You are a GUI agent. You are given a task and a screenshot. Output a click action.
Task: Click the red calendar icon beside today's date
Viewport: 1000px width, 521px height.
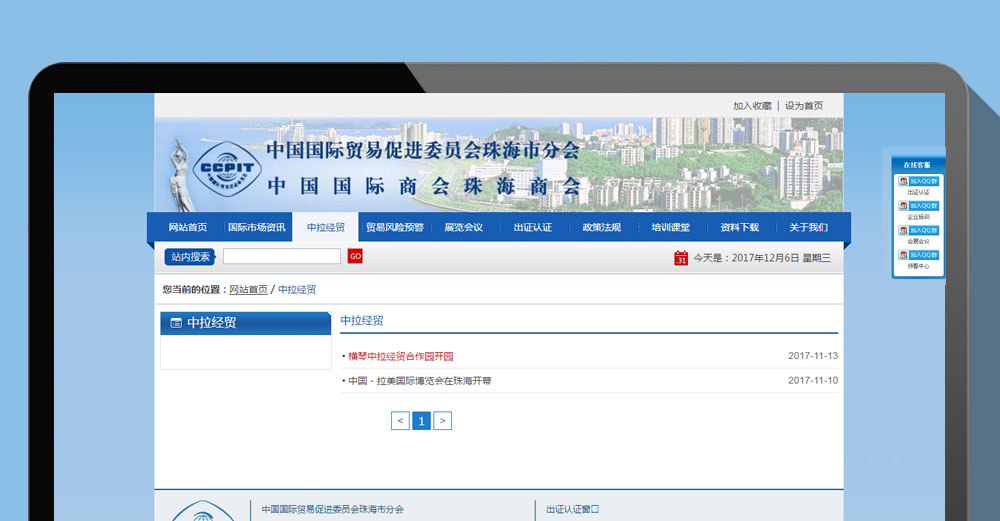pos(681,258)
